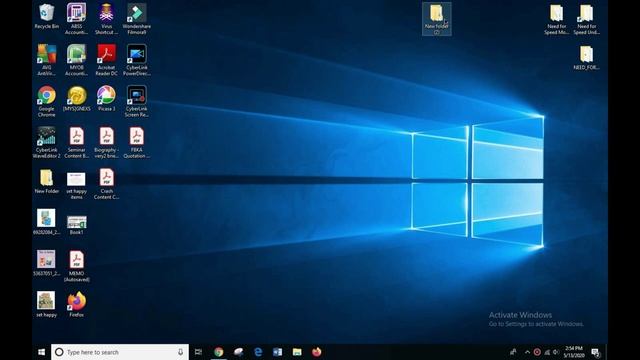Select the Virus Shortcut desktop icon
640x360 pixels.
pyautogui.click(x=106, y=19)
